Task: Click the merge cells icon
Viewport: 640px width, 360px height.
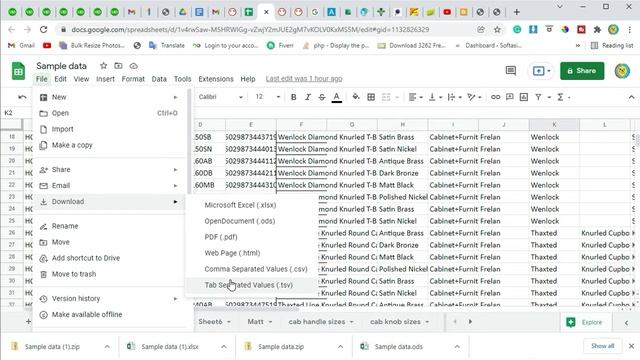Action: (x=386, y=97)
